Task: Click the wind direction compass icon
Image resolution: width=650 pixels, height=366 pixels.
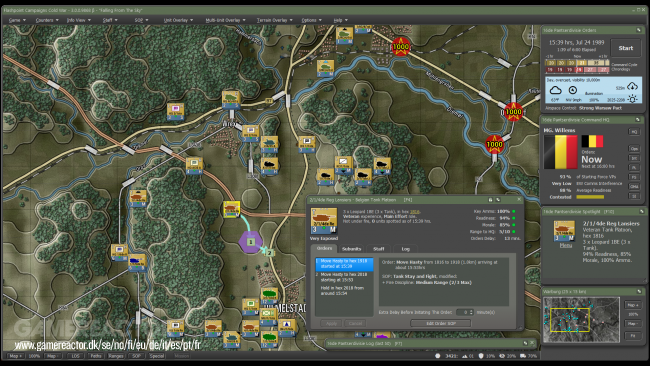Action: [572, 90]
